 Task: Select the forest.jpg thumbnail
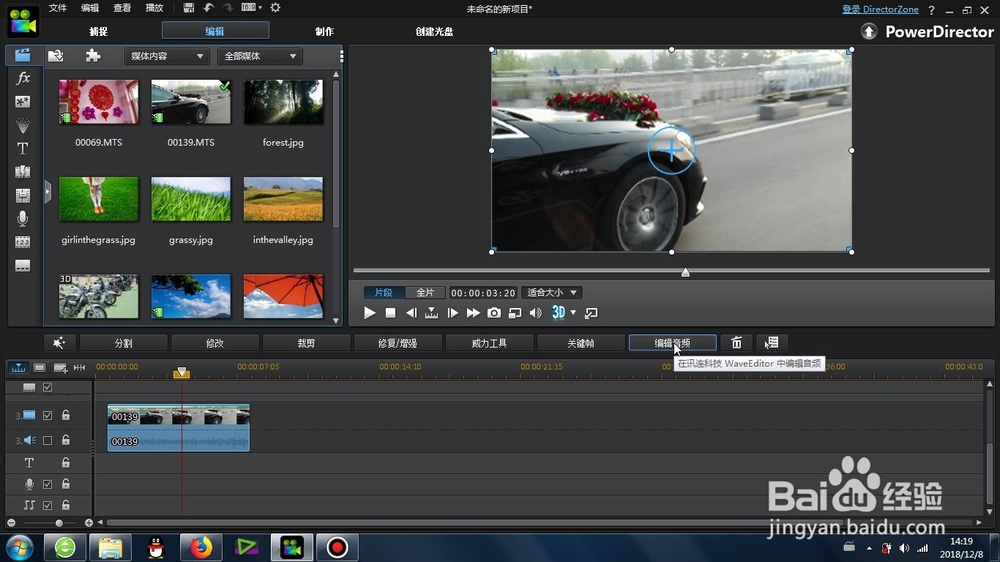(283, 102)
